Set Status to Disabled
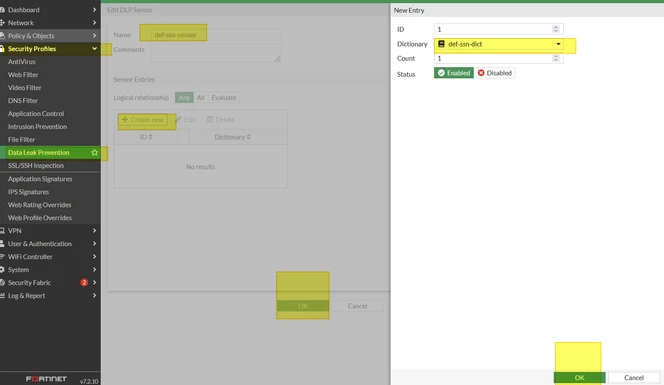 tap(495, 73)
